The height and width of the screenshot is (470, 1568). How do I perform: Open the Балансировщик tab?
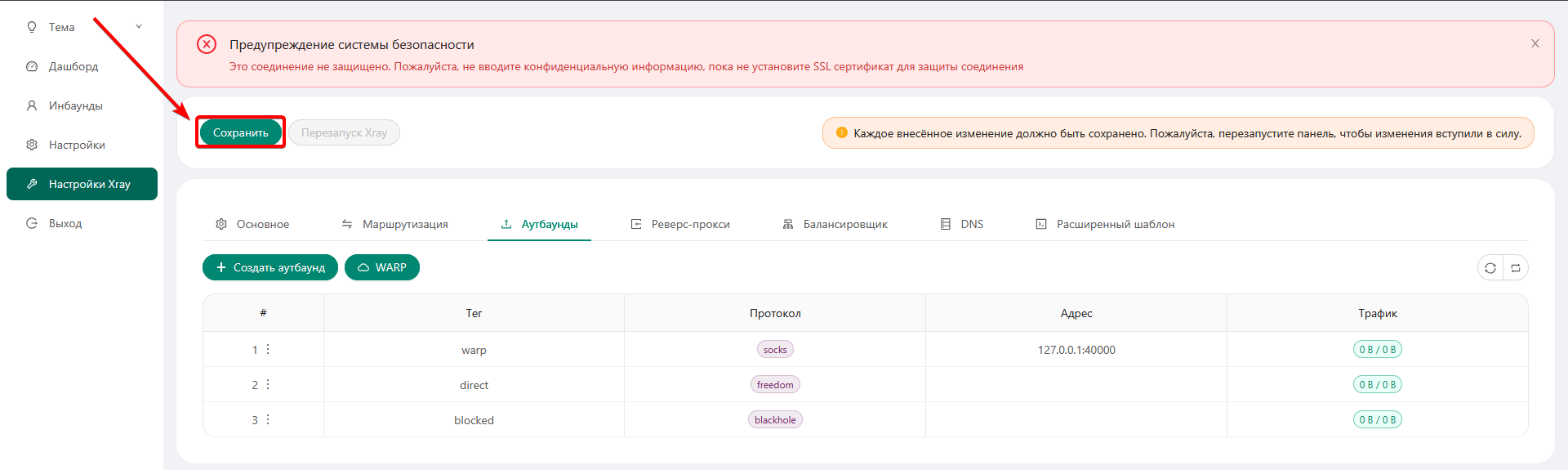835,224
